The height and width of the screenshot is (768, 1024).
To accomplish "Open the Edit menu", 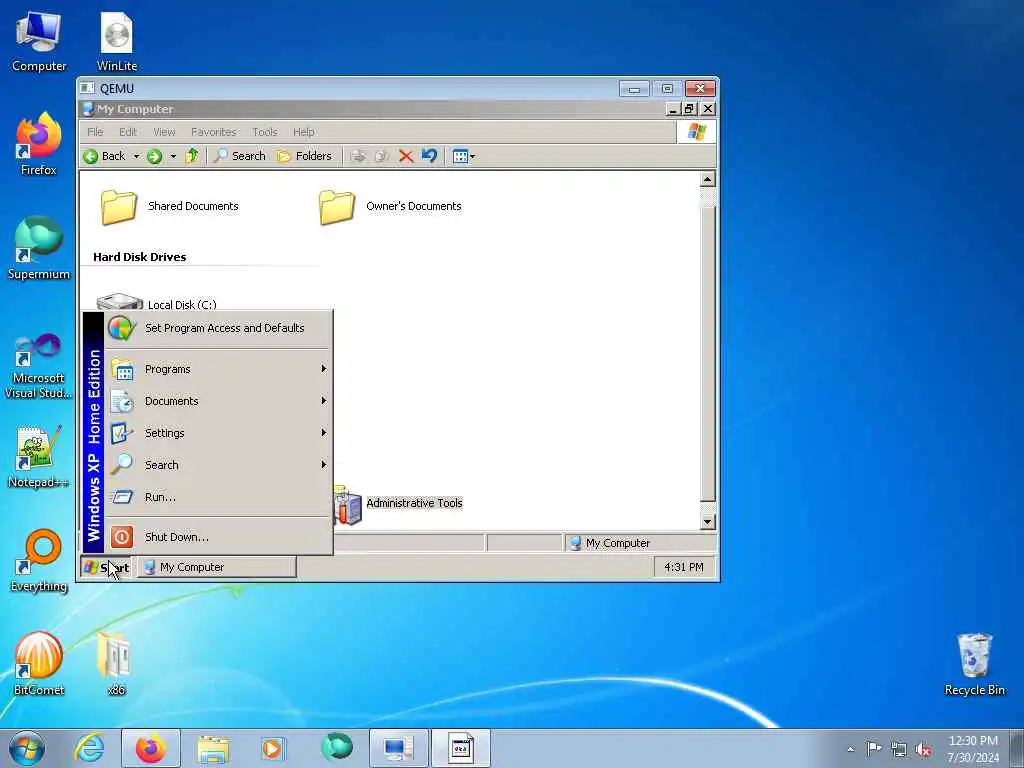I will [x=128, y=132].
